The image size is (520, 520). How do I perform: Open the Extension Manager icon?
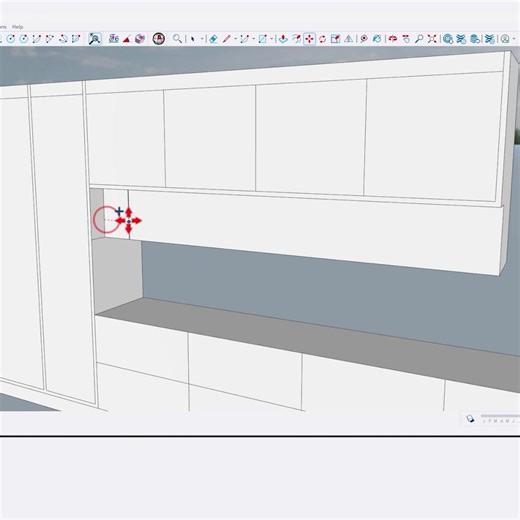489,39
